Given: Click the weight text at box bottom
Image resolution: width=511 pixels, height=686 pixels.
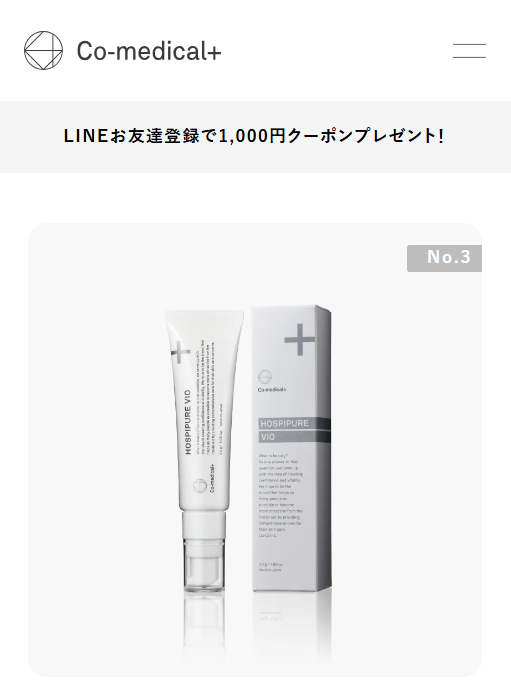Looking at the screenshot, I should 270,567.
